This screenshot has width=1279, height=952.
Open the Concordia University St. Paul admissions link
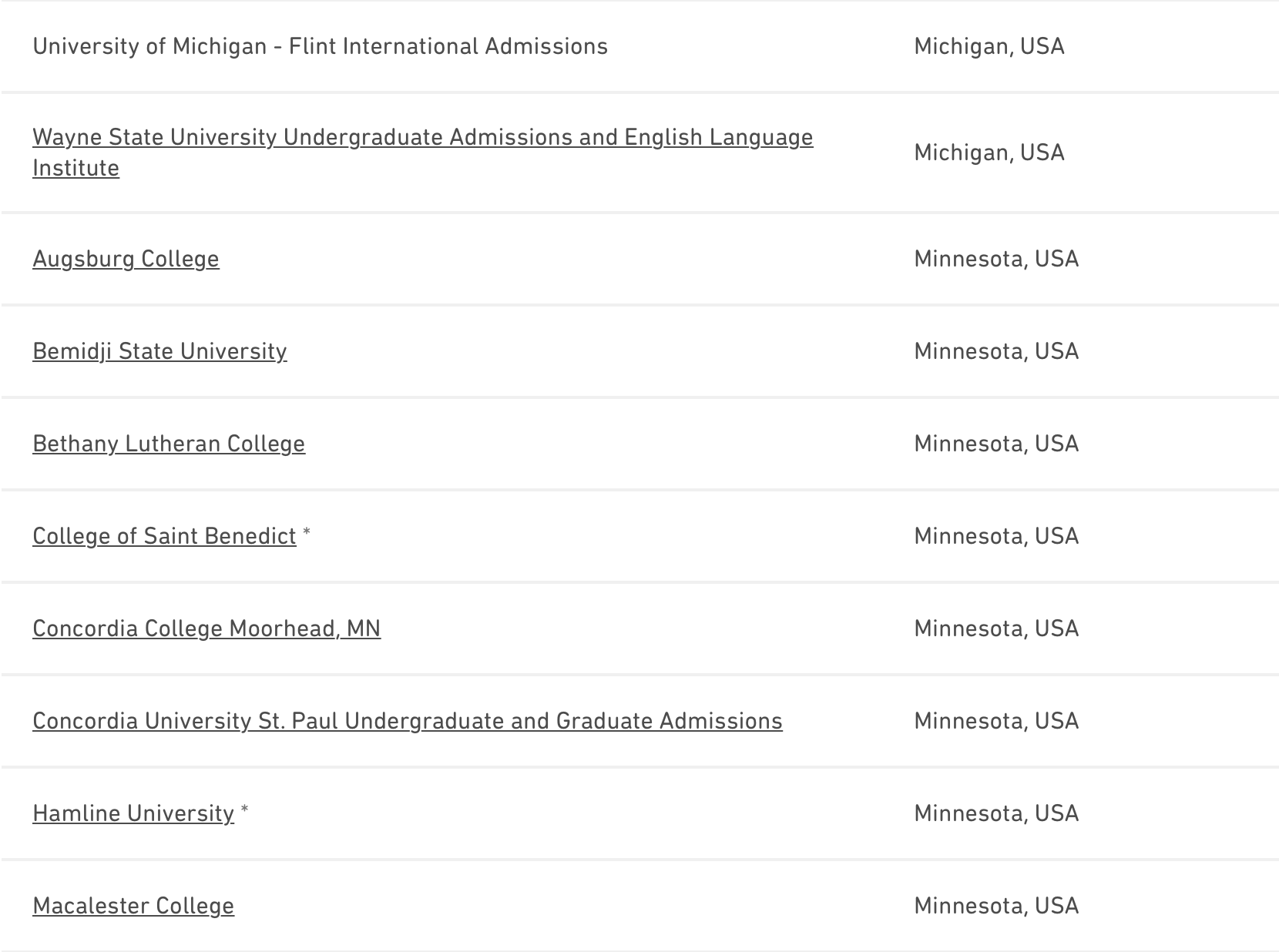[407, 722]
